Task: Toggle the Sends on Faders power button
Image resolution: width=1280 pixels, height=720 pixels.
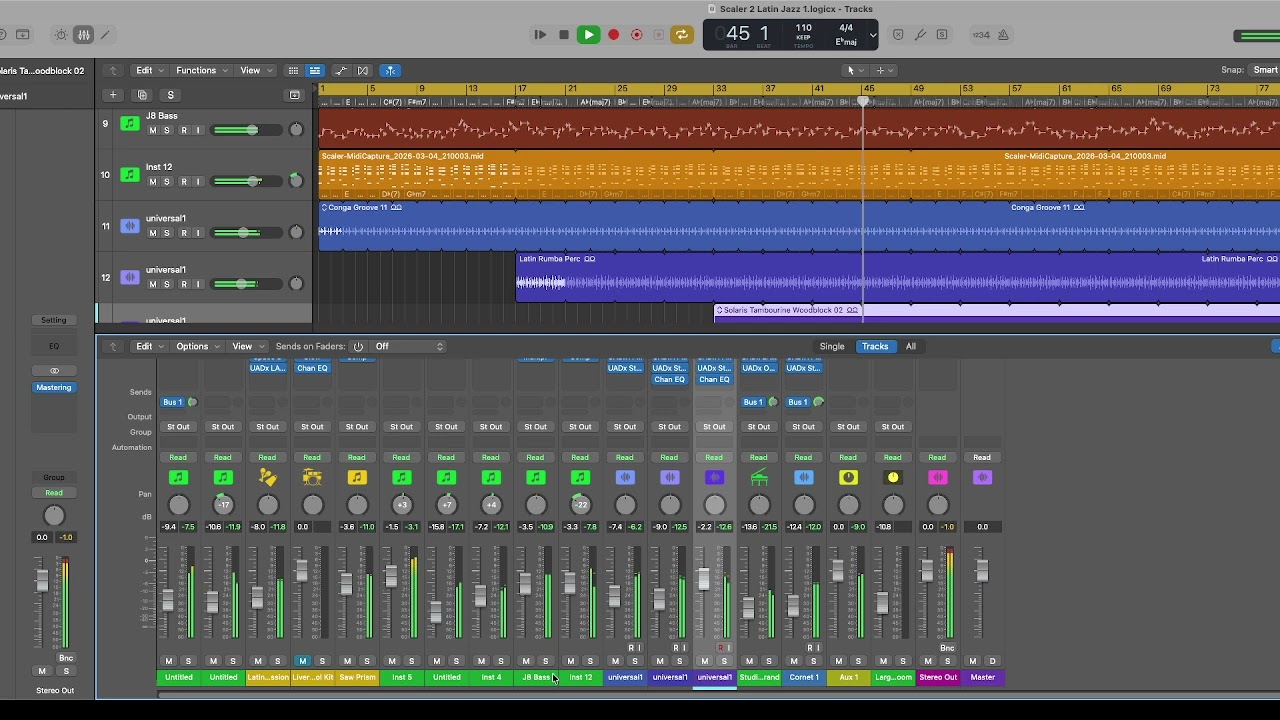Action: (x=358, y=346)
